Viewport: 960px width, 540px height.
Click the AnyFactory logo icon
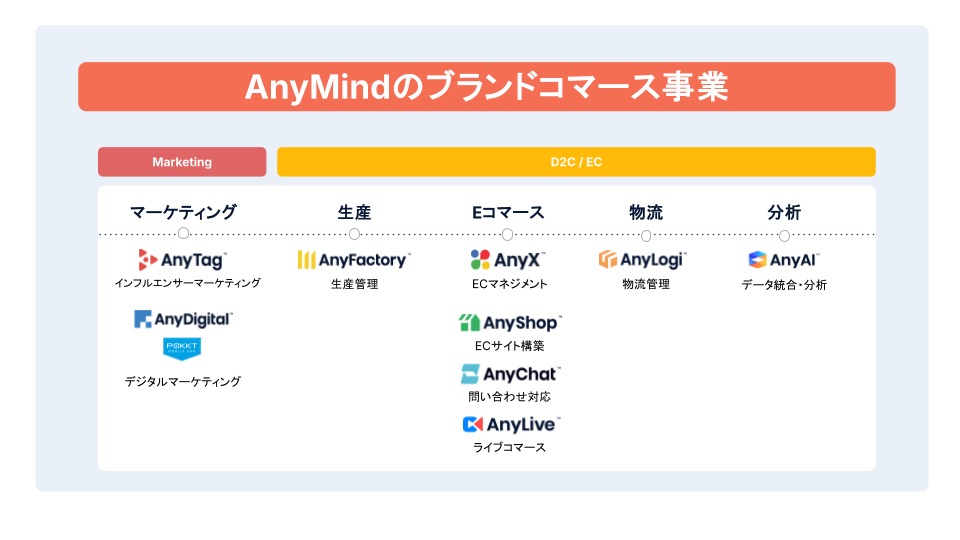[307, 260]
